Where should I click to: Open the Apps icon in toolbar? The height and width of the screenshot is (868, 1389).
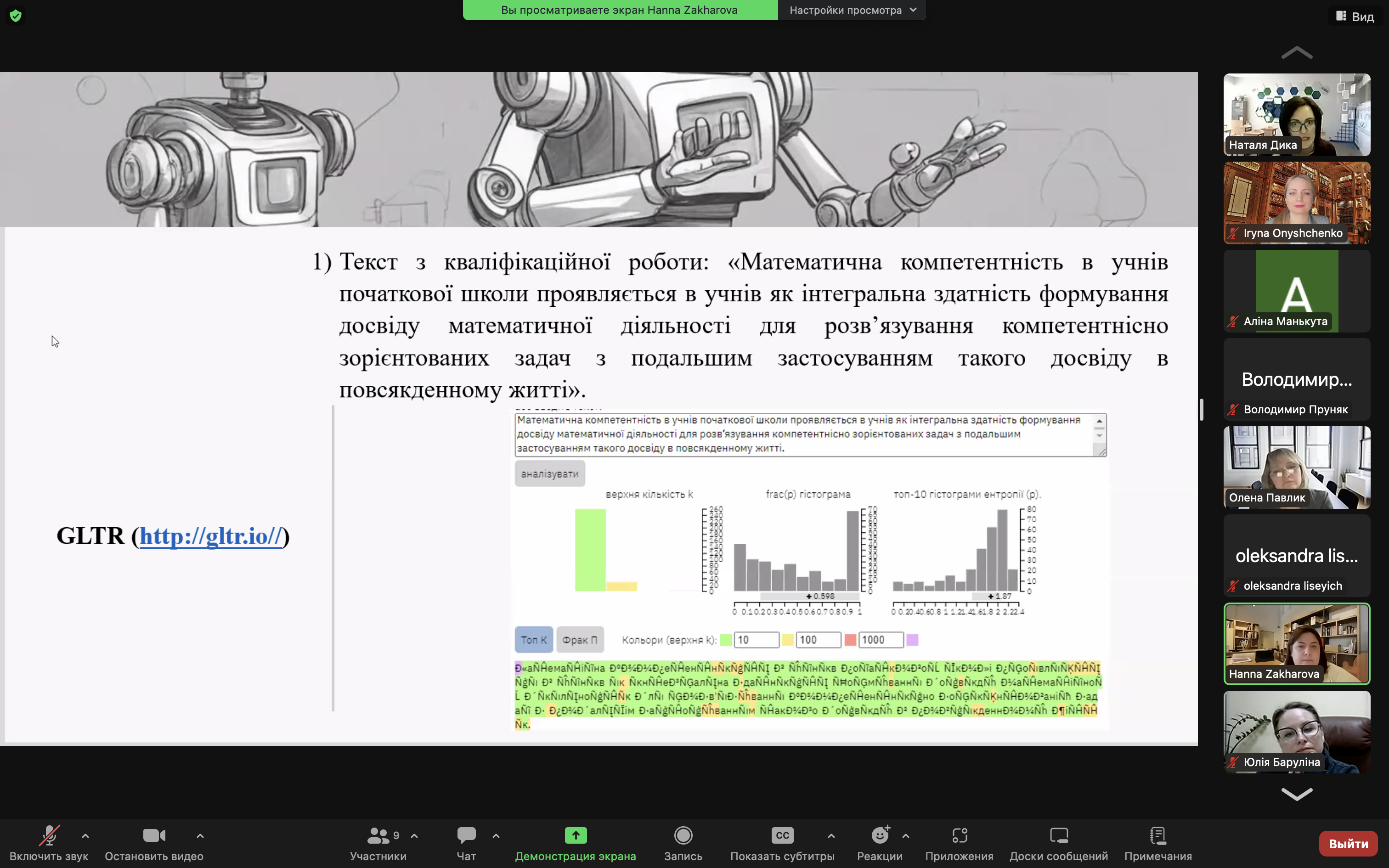point(959,836)
